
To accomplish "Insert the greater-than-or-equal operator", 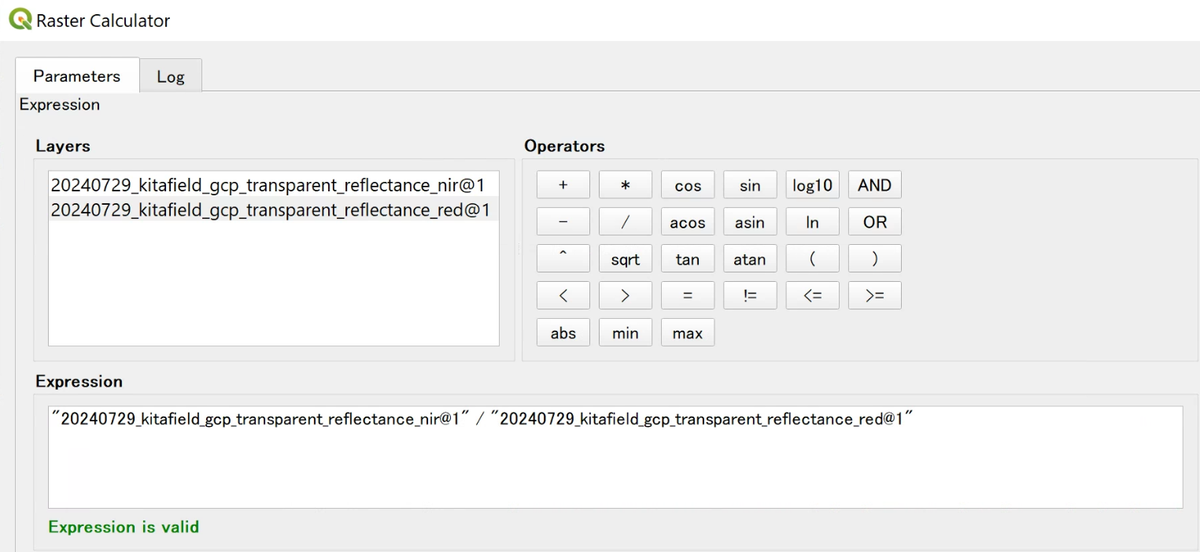I will point(874,295).
